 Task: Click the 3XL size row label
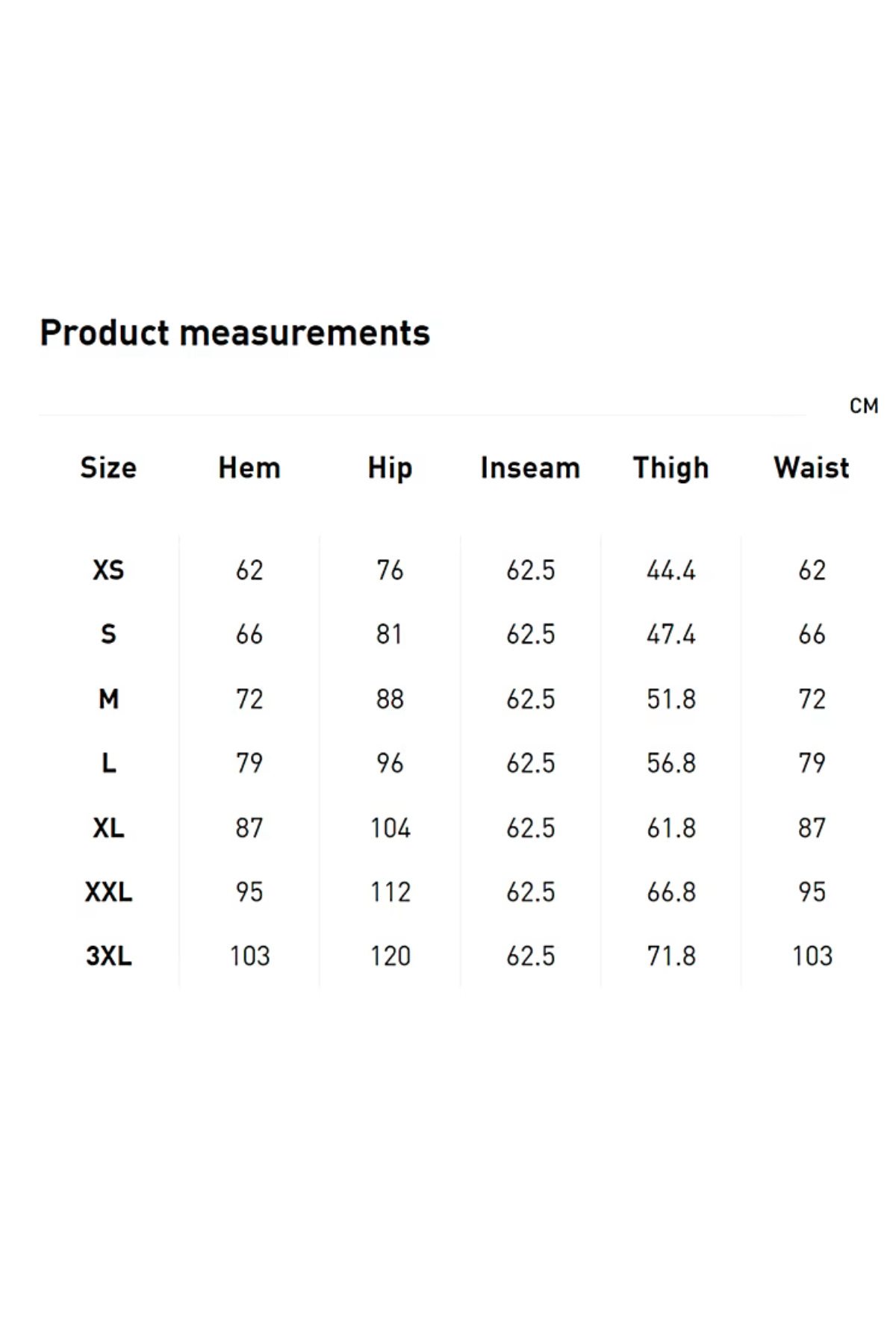108,956
